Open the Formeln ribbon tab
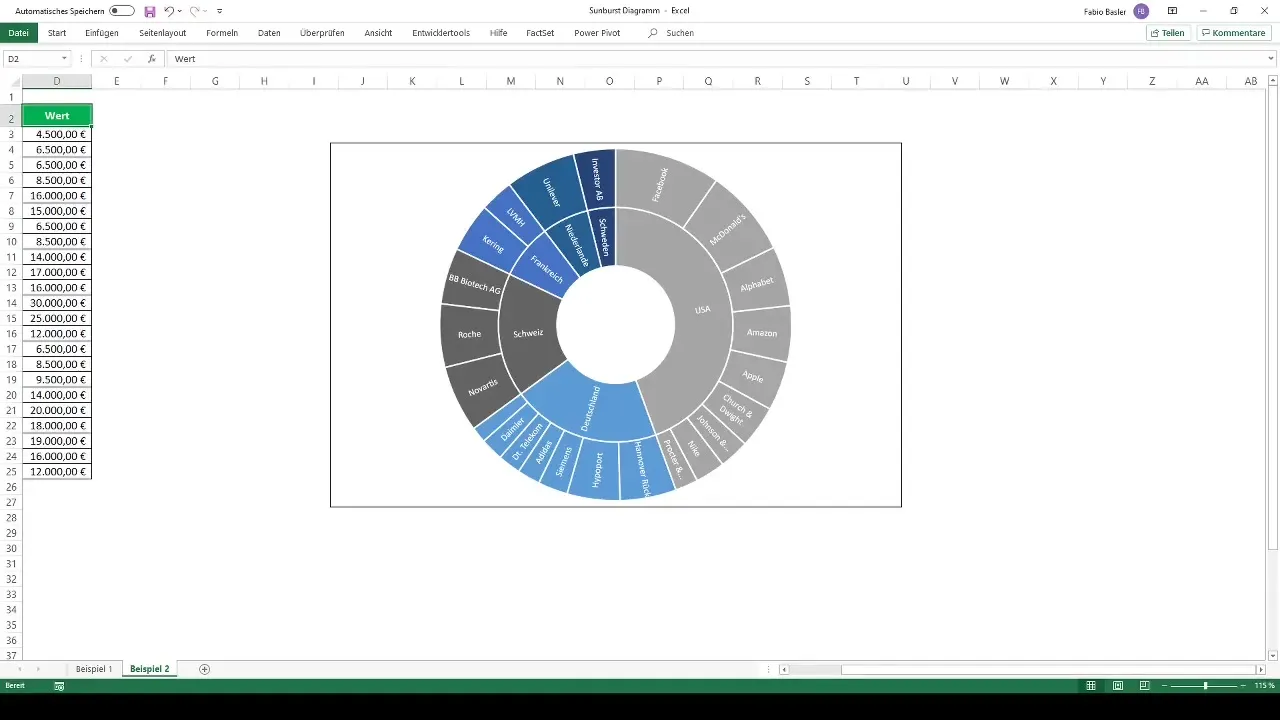The width and height of the screenshot is (1280, 720). pos(221,33)
